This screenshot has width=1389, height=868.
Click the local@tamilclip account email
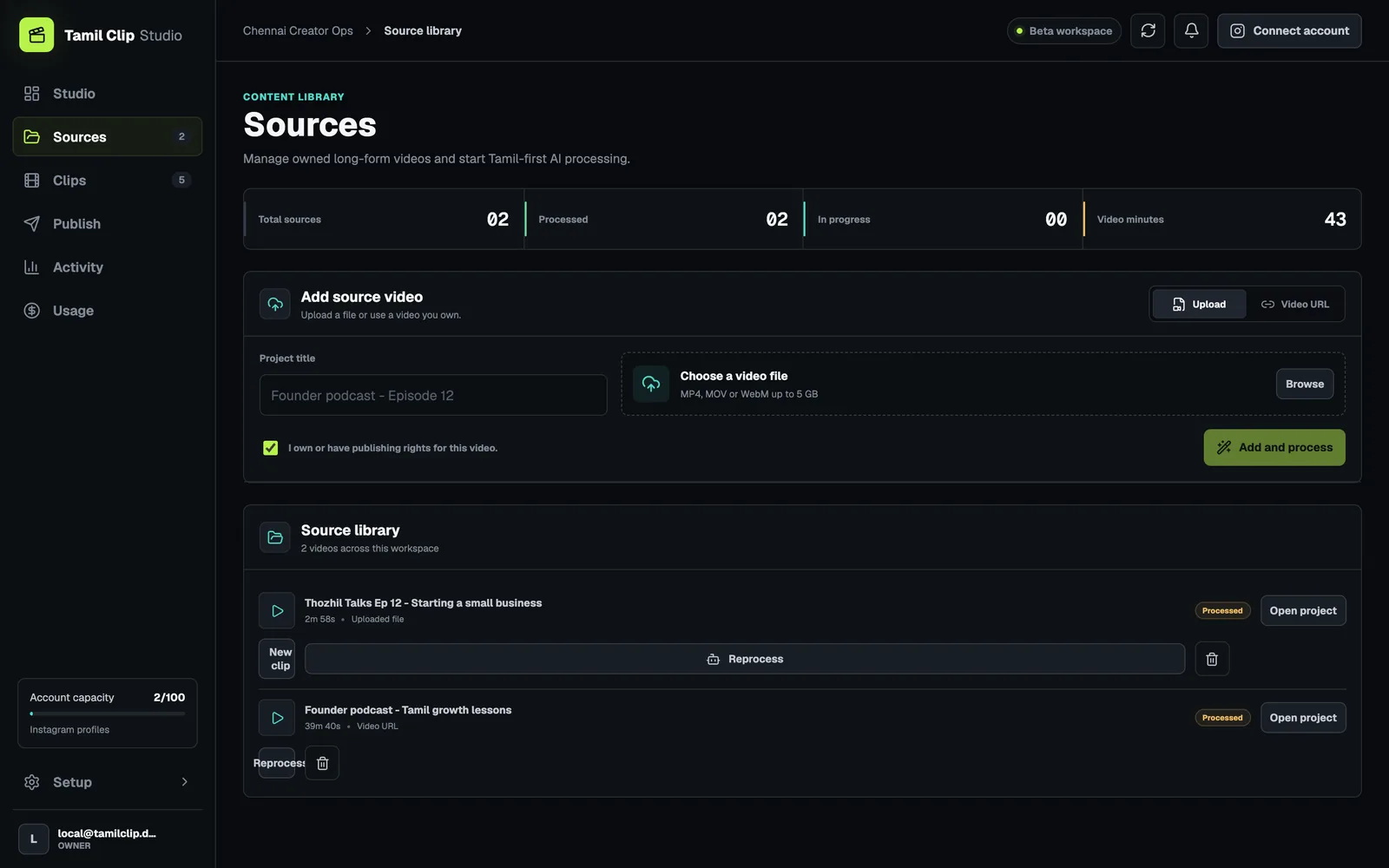tap(107, 833)
